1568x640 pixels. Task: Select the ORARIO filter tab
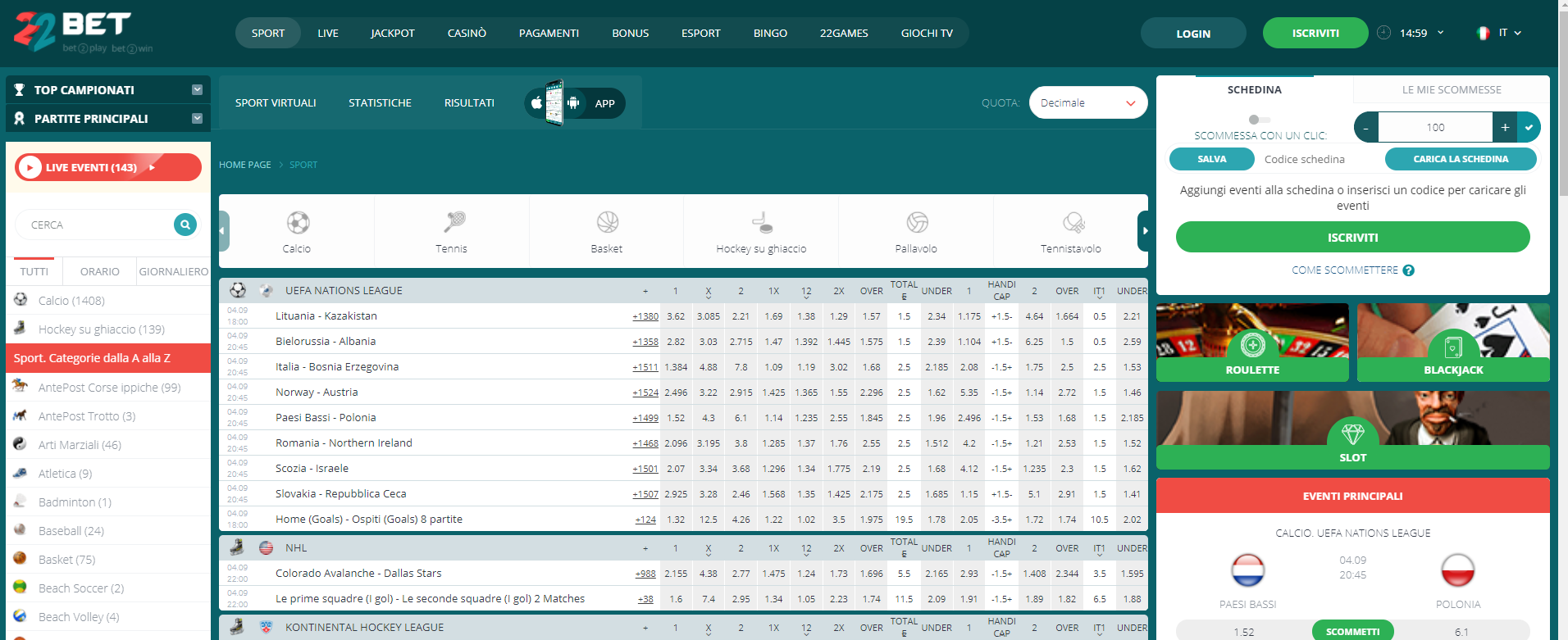[100, 271]
